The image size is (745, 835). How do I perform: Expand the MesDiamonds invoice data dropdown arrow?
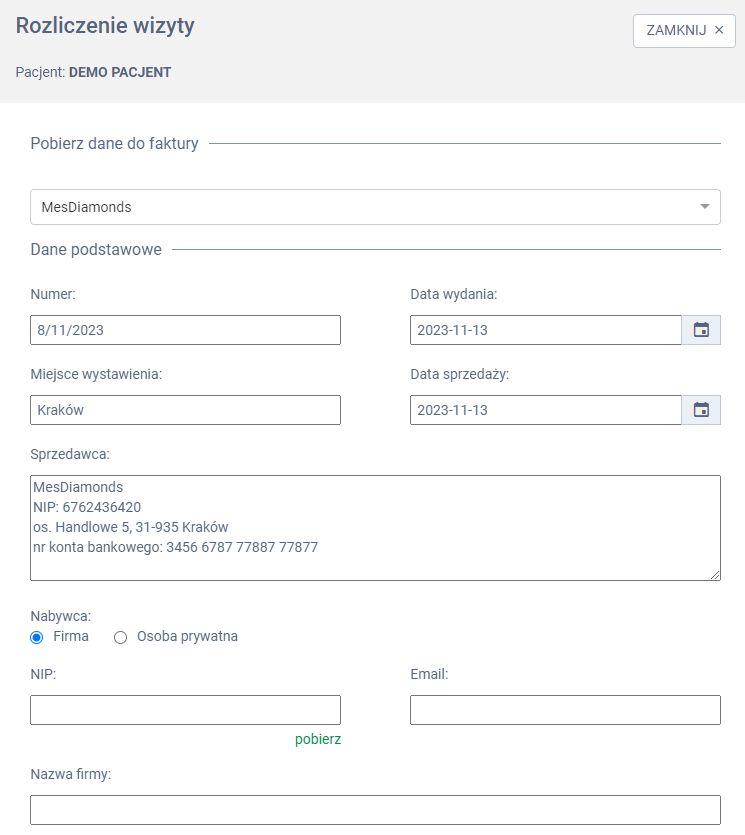click(x=704, y=207)
